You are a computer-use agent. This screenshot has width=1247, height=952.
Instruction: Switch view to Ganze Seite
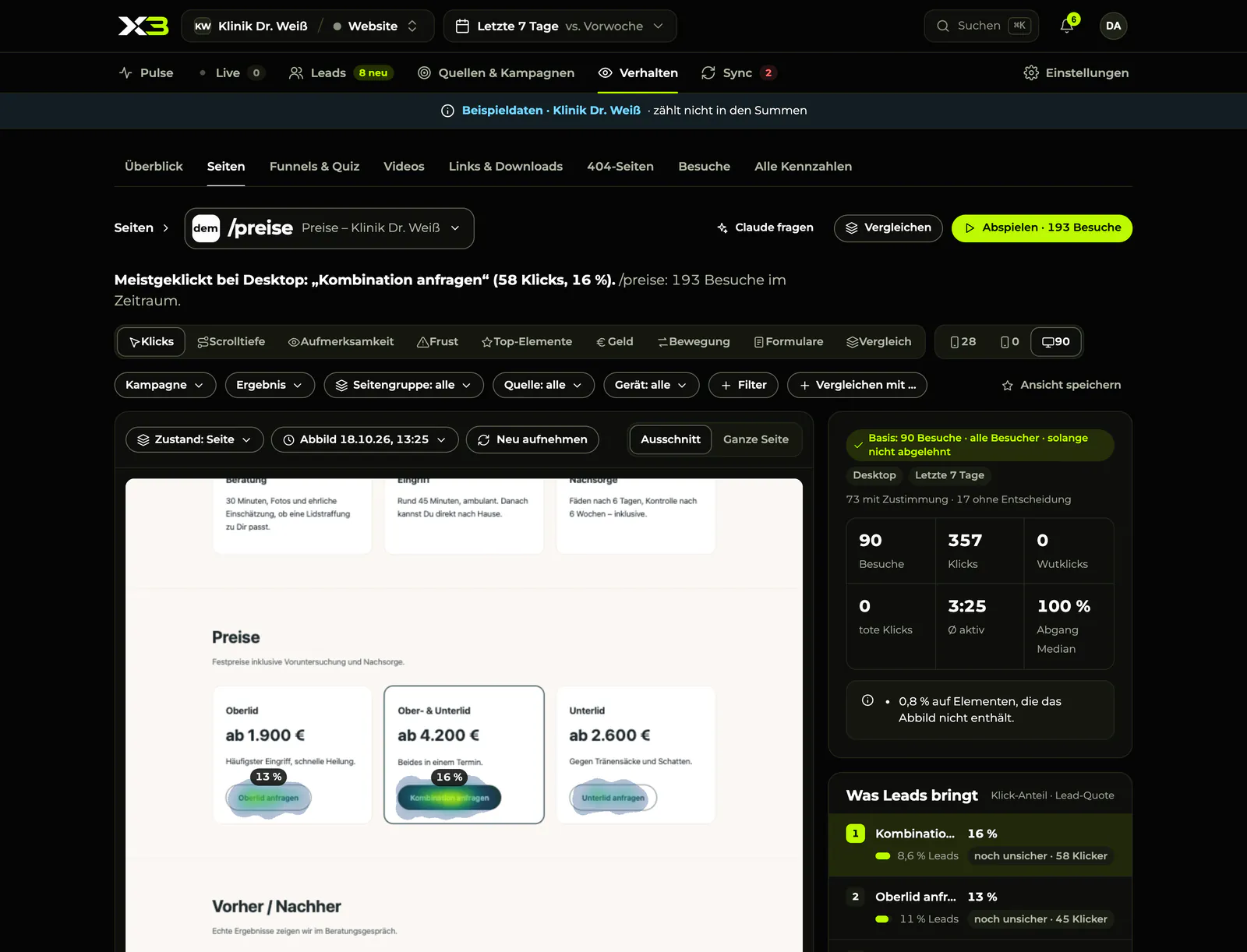755,439
